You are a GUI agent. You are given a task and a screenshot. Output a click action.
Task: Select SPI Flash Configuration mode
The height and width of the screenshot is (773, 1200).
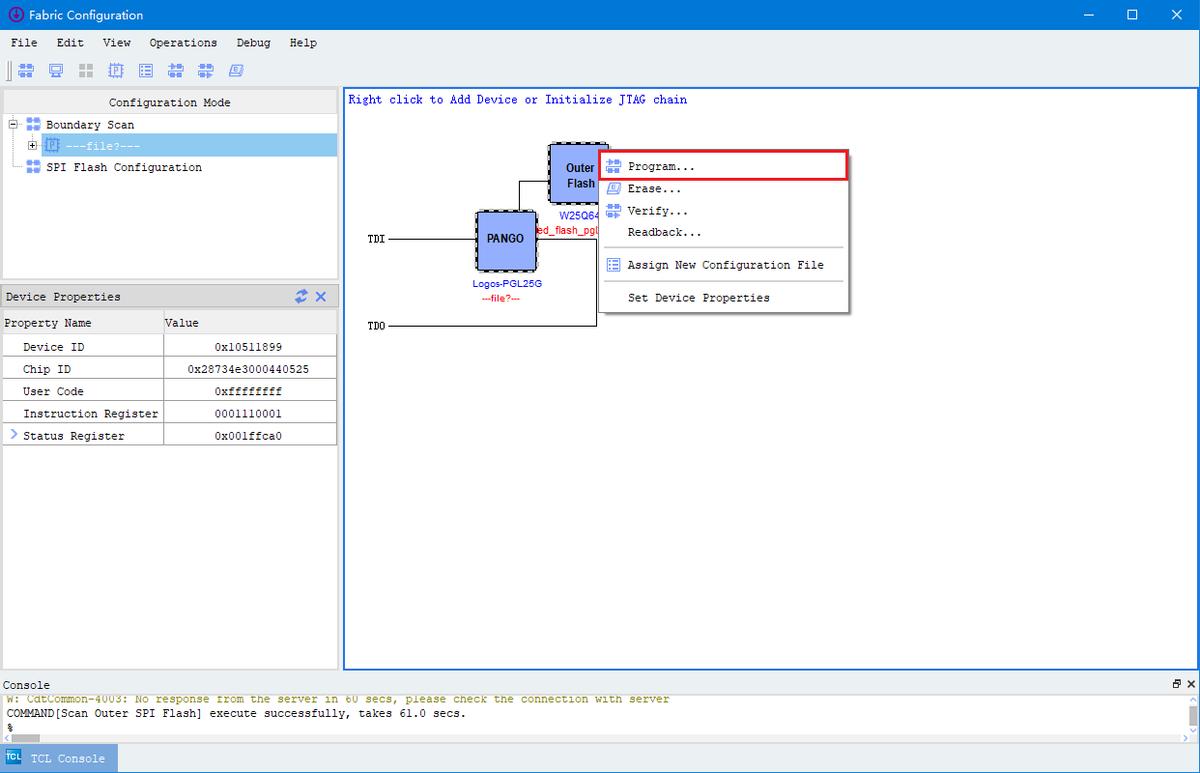[x=124, y=167]
